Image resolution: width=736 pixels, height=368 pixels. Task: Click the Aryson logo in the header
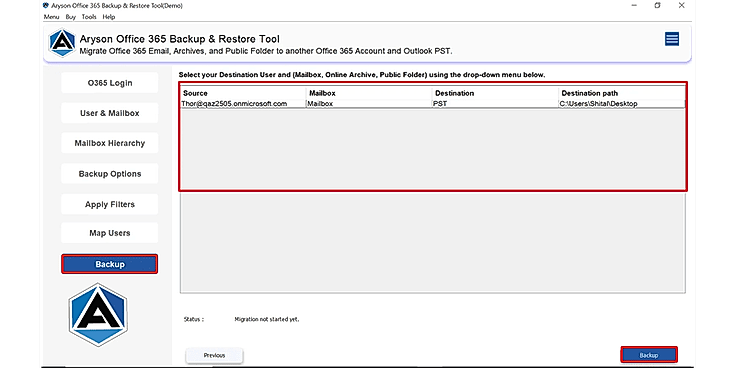tap(62, 43)
